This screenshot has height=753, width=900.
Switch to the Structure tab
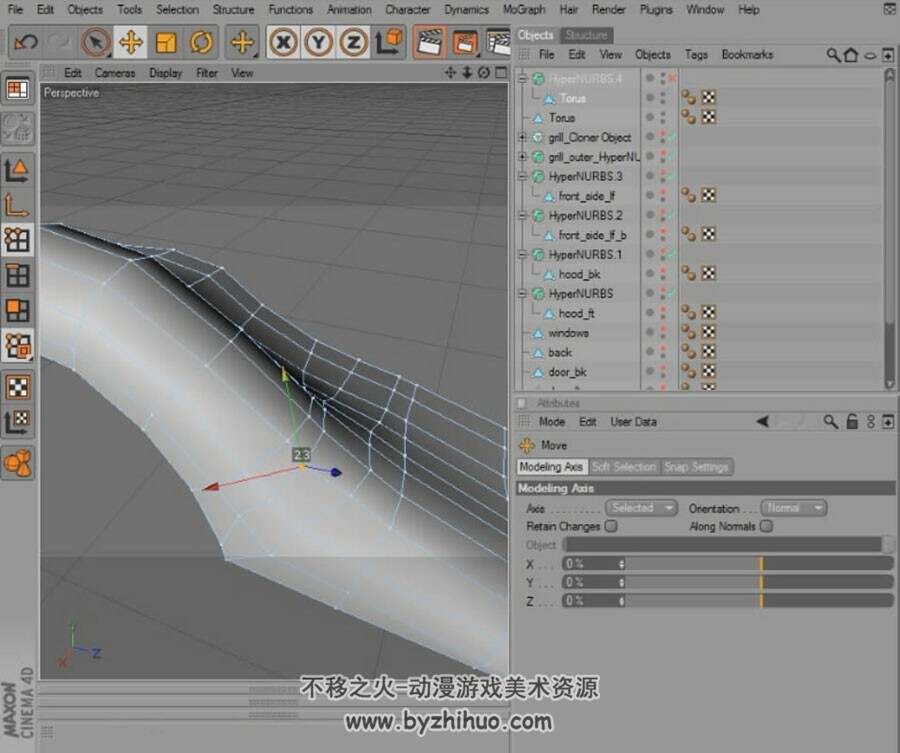586,35
